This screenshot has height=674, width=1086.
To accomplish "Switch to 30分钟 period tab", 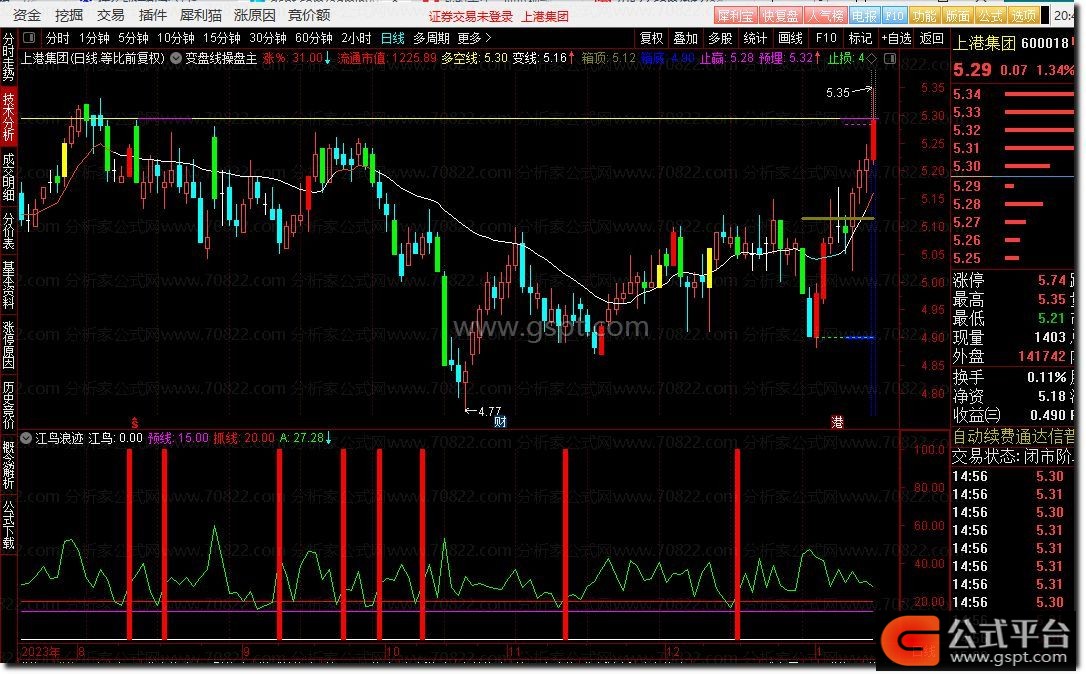I will tap(267, 38).
